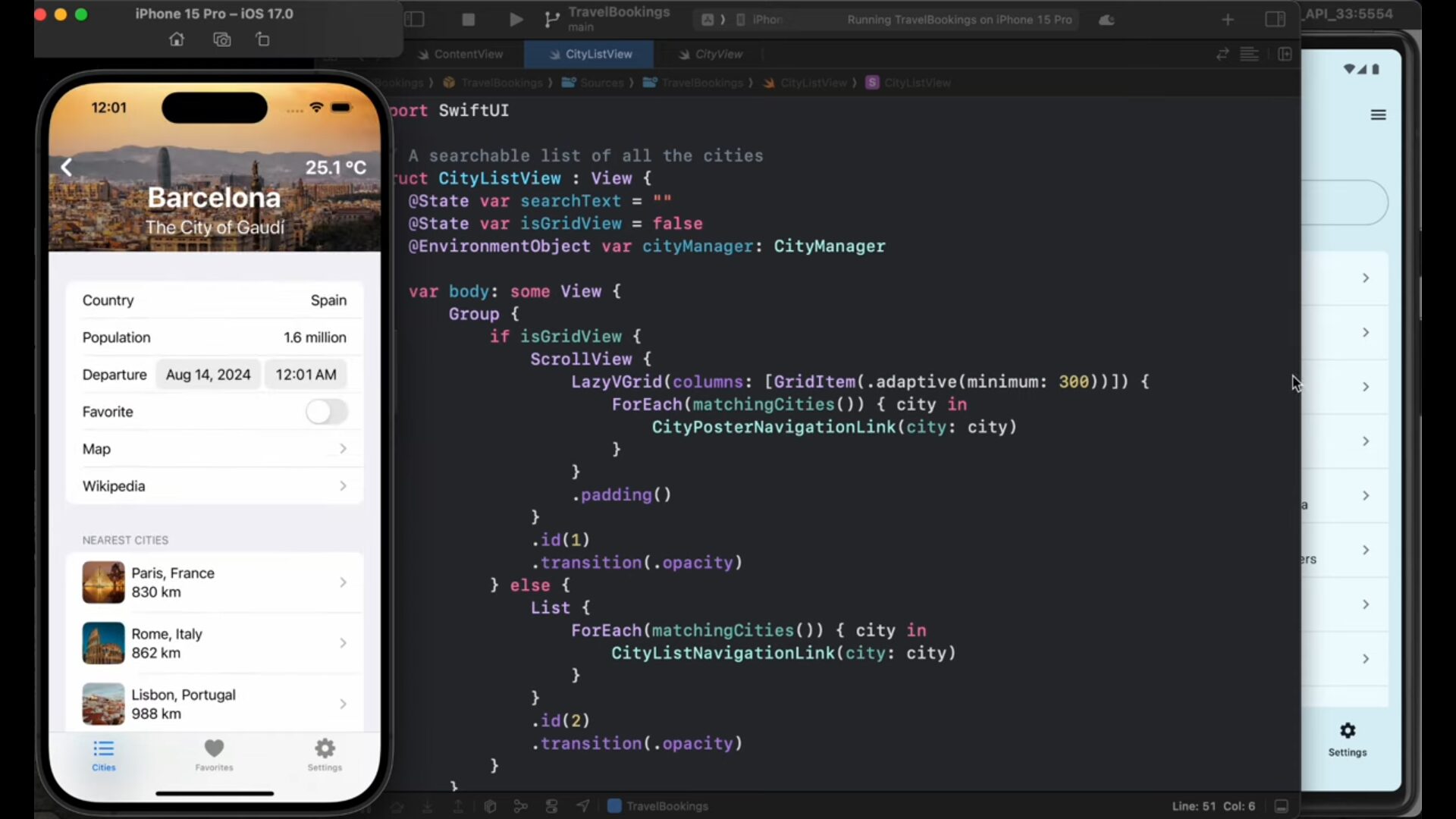Screen dimensions: 1456x819
Task: Click the Line 51 Col 6 indicator
Action: 1213,806
